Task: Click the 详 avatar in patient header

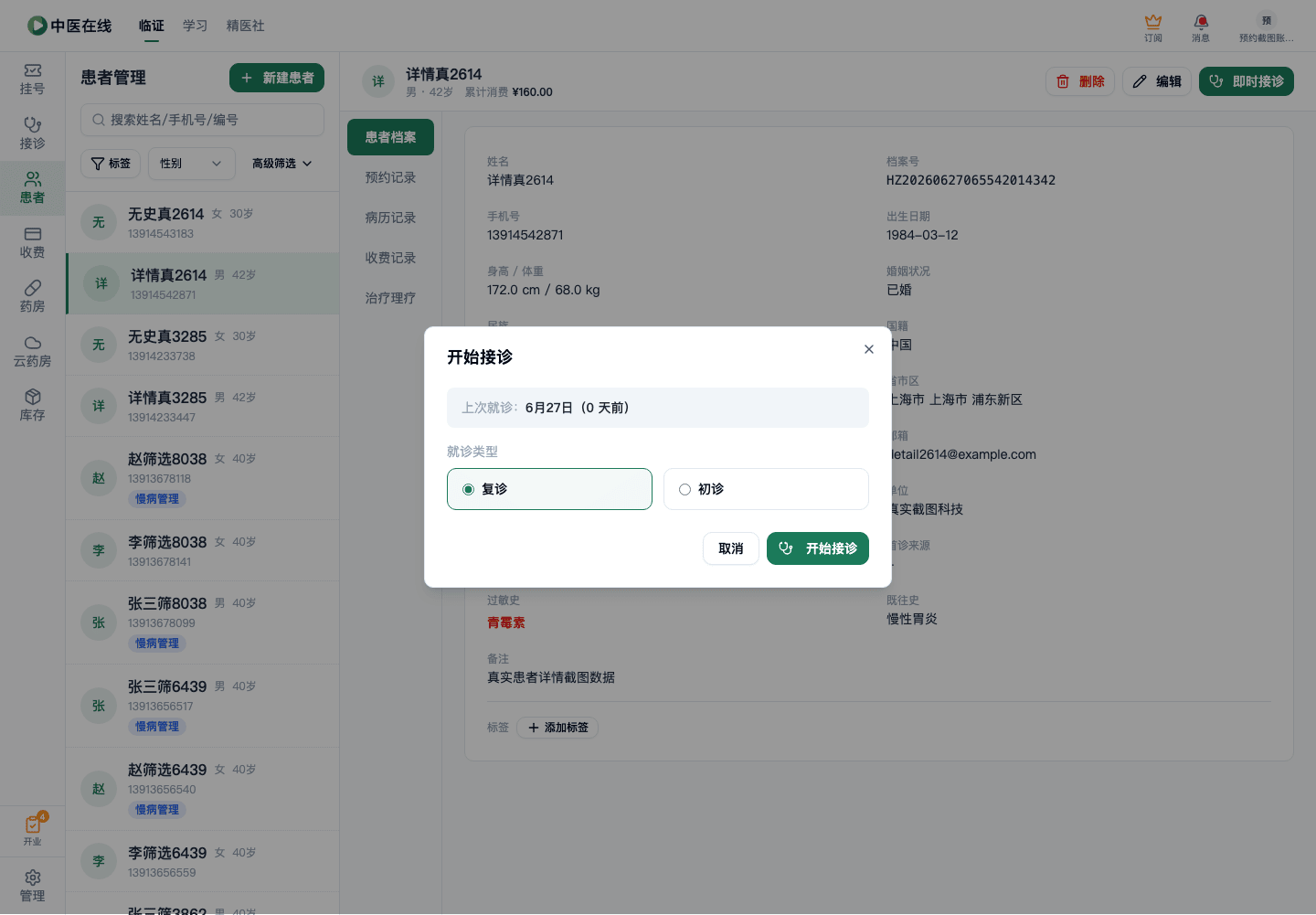Action: 378,81
